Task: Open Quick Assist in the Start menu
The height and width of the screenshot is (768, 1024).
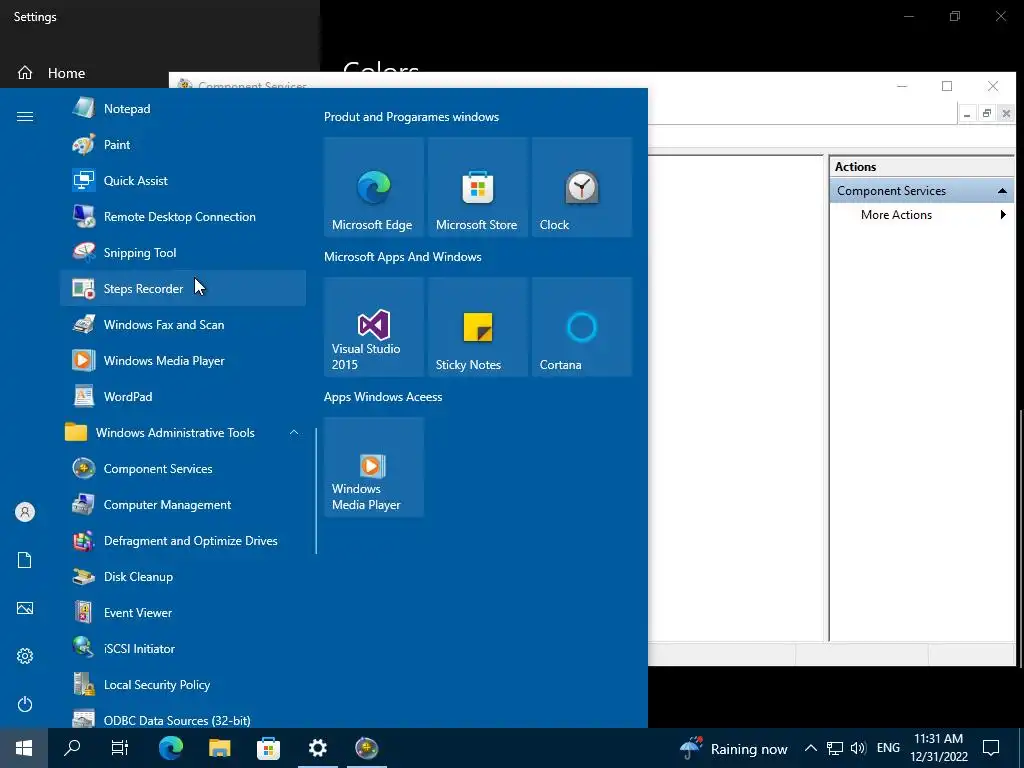Action: coord(183,180)
